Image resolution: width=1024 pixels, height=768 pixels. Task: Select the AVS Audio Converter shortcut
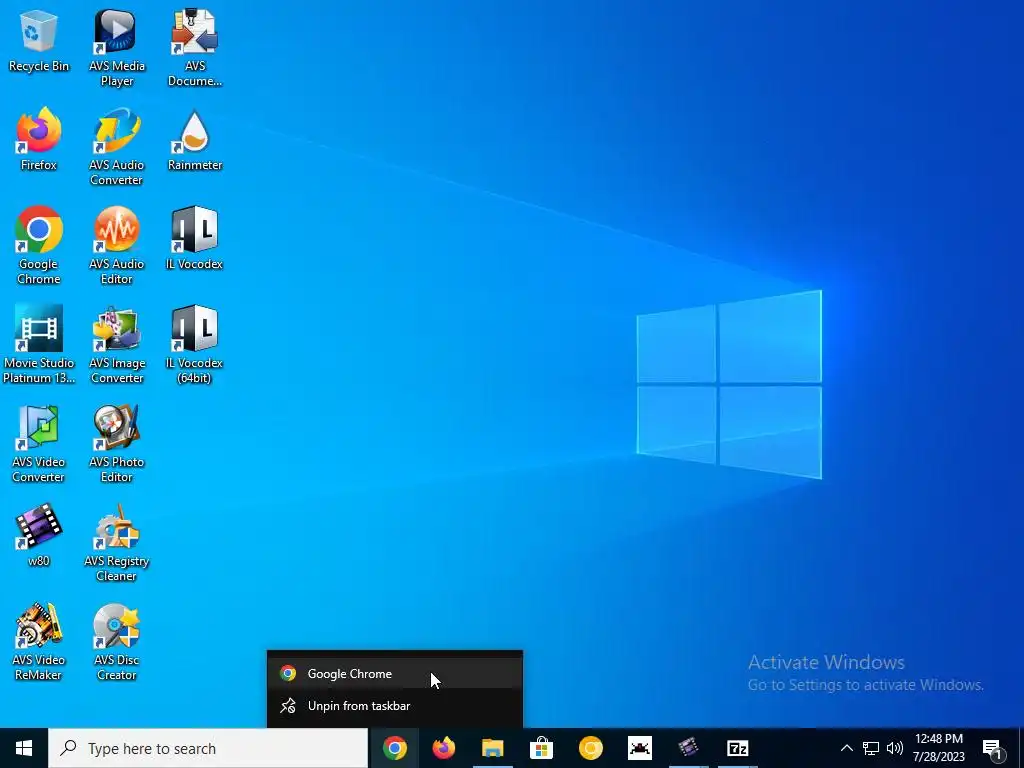tap(116, 147)
